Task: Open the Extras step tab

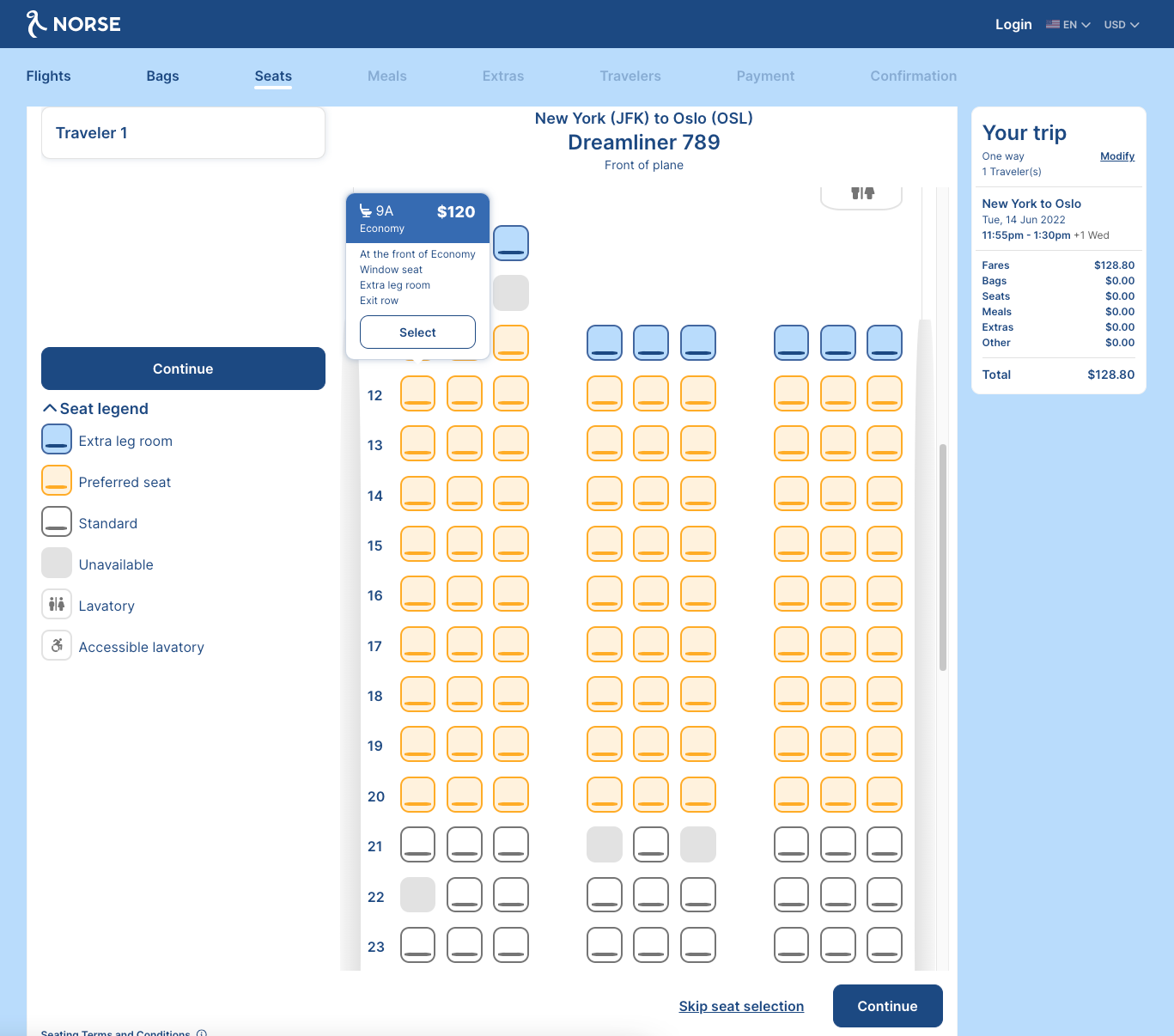Action: click(x=503, y=76)
